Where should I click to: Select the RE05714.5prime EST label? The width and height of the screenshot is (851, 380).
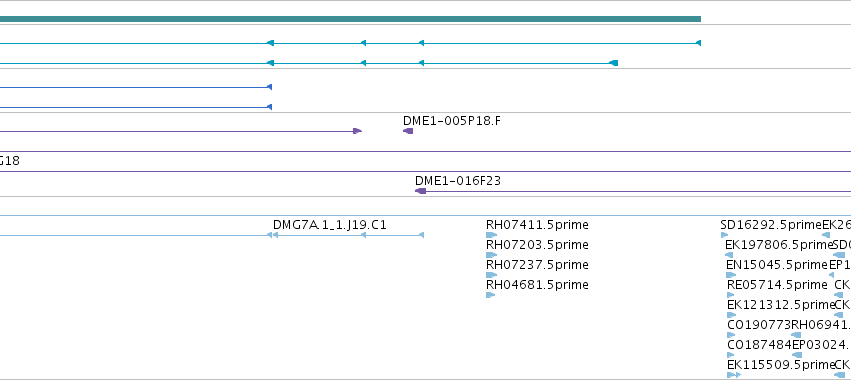point(777,284)
